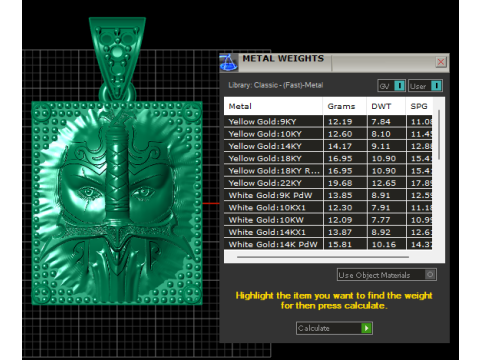The image size is (480, 360).
Task: Select the White Gold:9K PdW row
Action: [x=328, y=195]
